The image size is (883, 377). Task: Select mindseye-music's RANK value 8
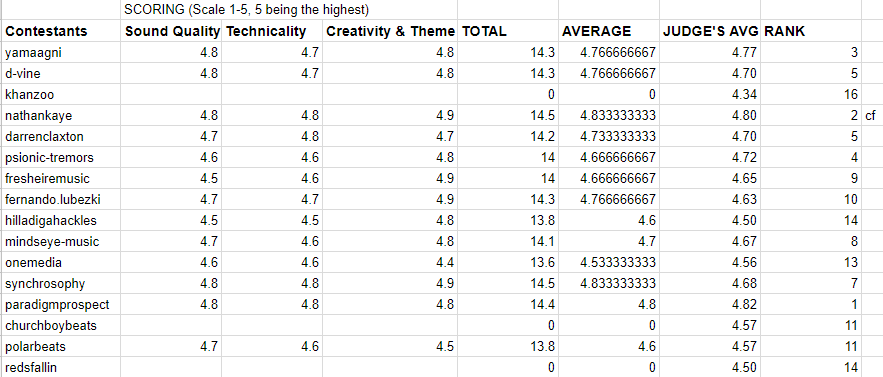point(811,242)
